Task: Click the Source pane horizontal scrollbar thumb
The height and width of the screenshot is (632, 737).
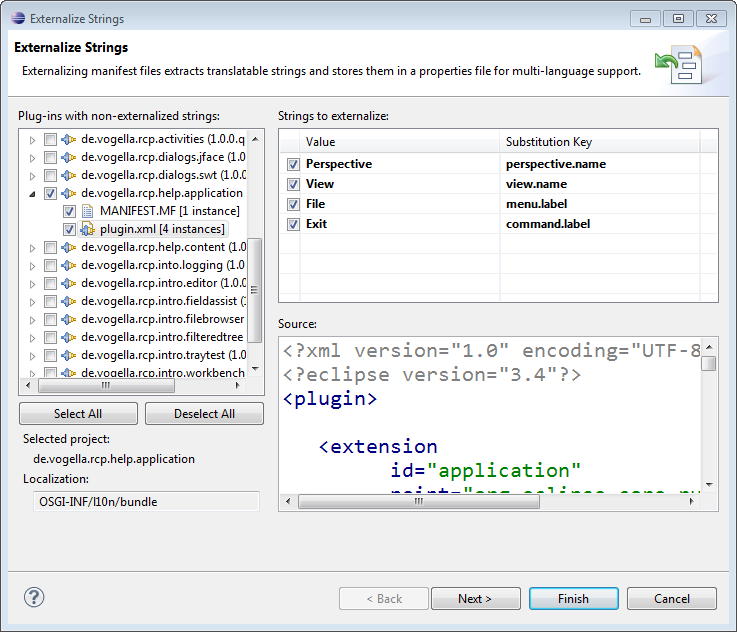Action: 419,501
